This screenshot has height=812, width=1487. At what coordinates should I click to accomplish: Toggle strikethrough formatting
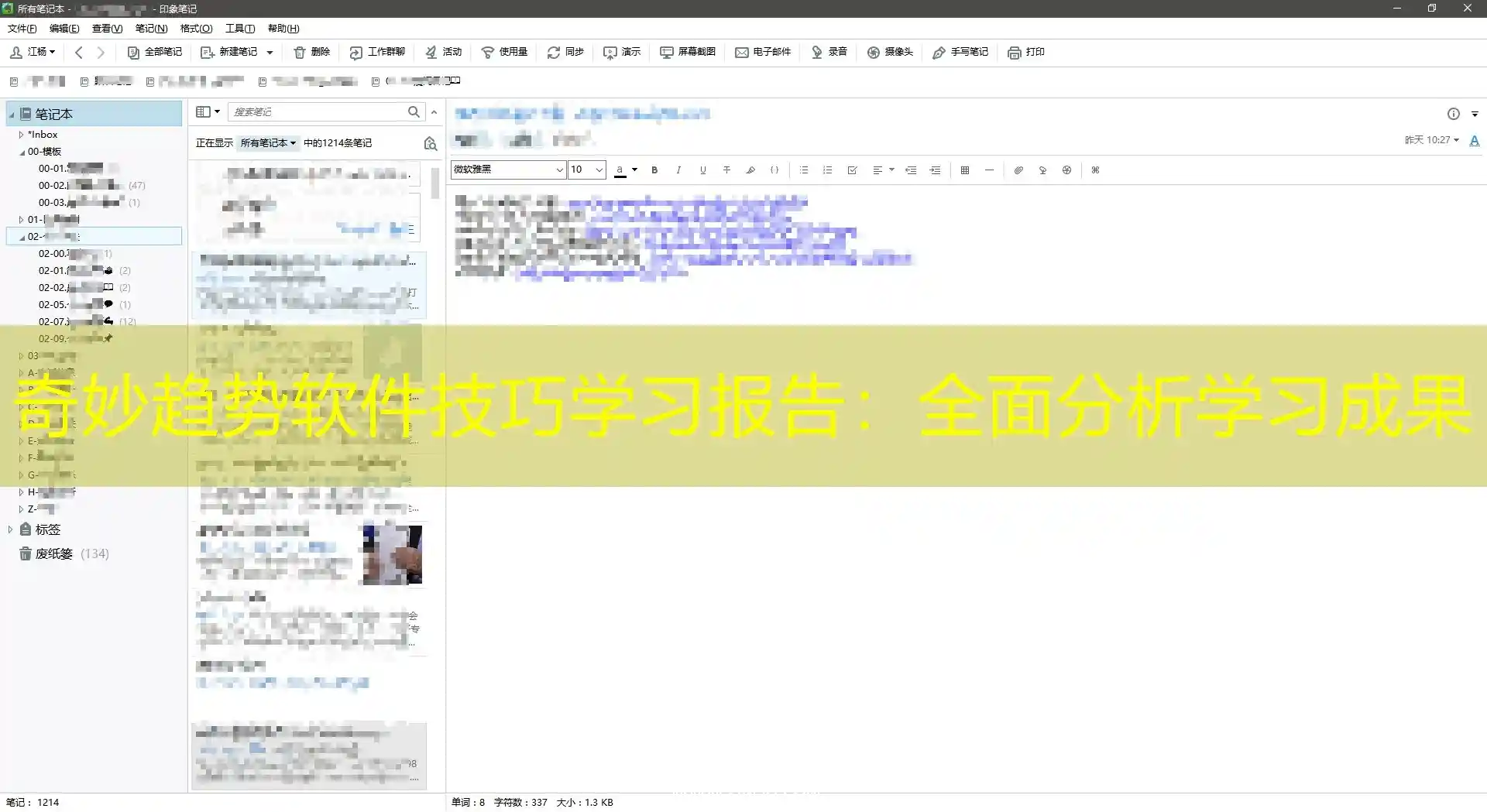[726, 170]
